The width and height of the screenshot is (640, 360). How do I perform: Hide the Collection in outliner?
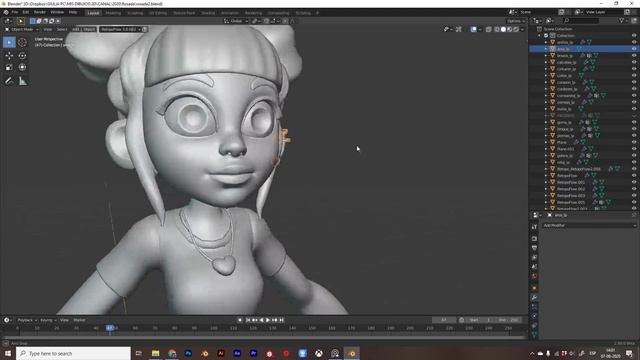634,36
